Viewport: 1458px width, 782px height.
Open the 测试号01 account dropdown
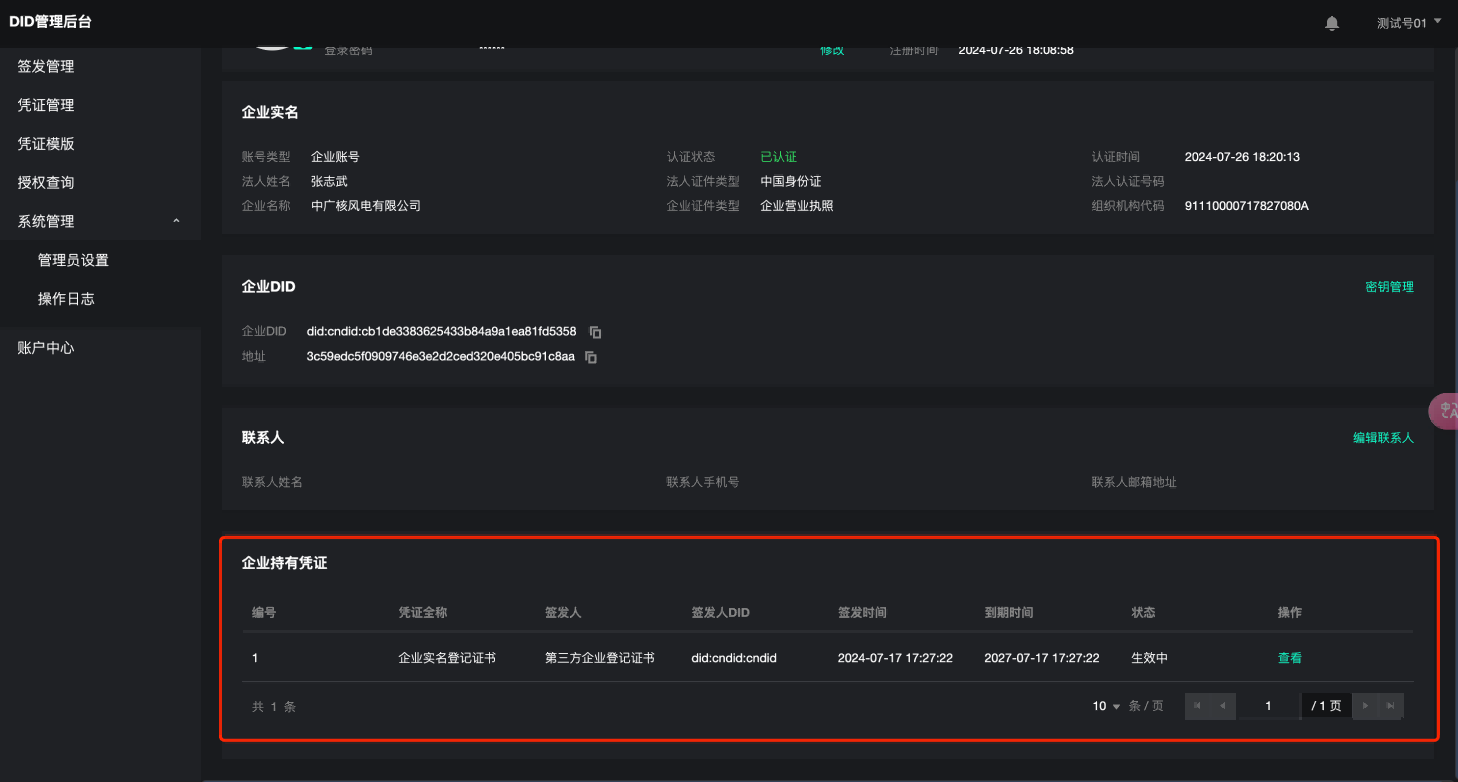(1408, 23)
